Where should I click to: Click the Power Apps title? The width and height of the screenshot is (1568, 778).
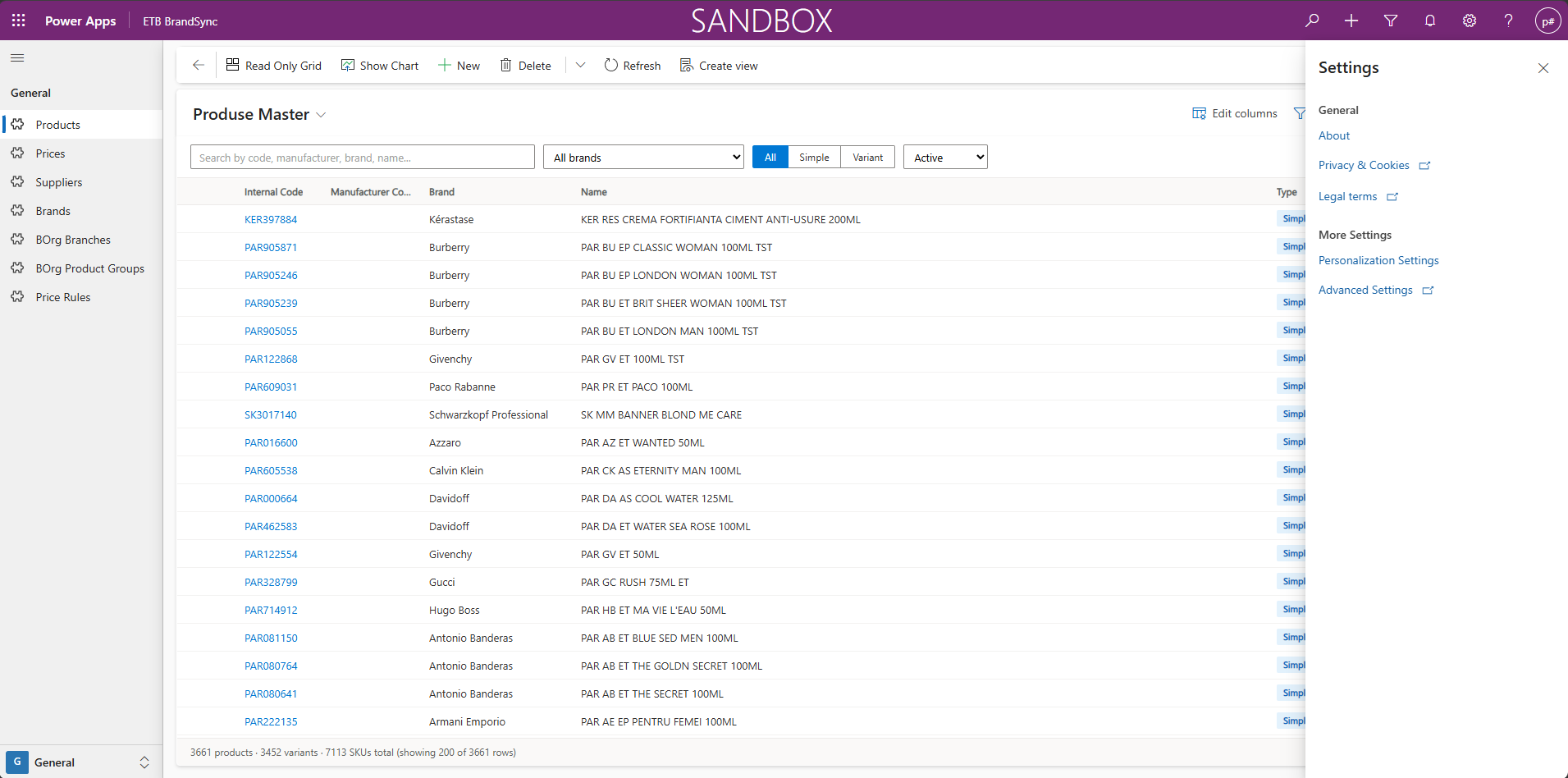coord(80,21)
